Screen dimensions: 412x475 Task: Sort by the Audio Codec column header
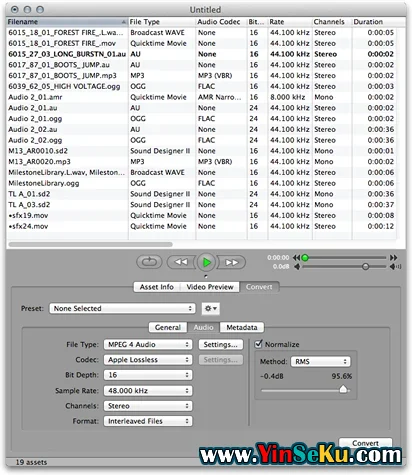221,22
